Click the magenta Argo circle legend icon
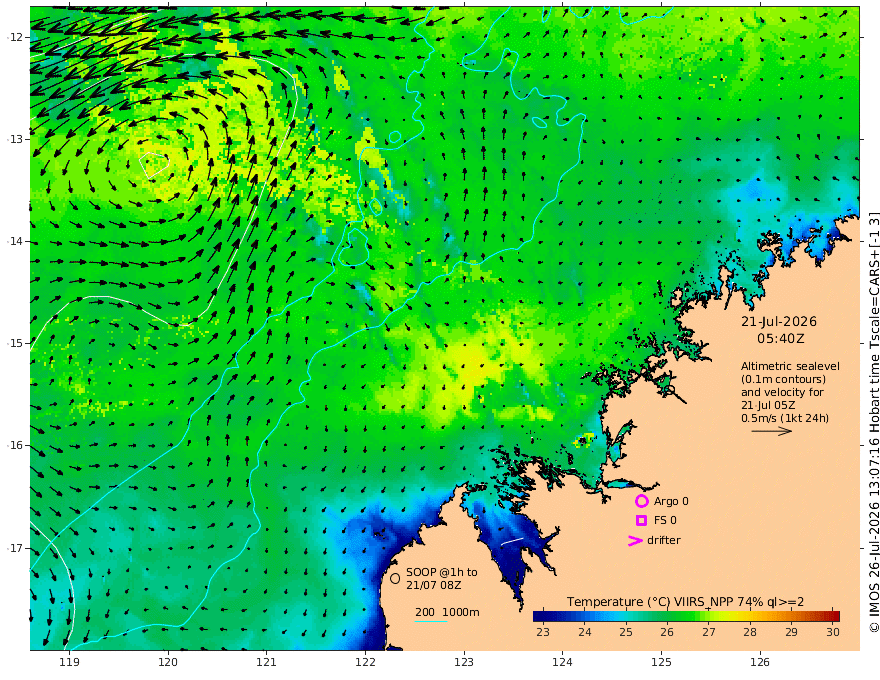Viewport: 880px width, 680px height. point(641,501)
